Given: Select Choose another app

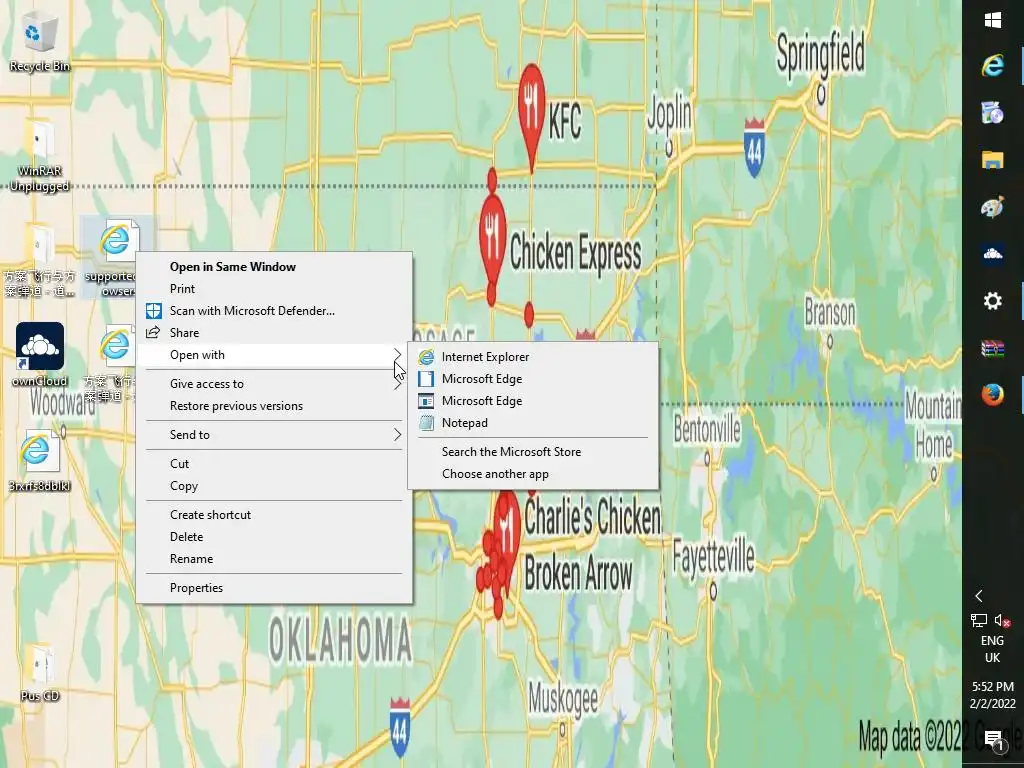Looking at the screenshot, I should tap(533, 474).
